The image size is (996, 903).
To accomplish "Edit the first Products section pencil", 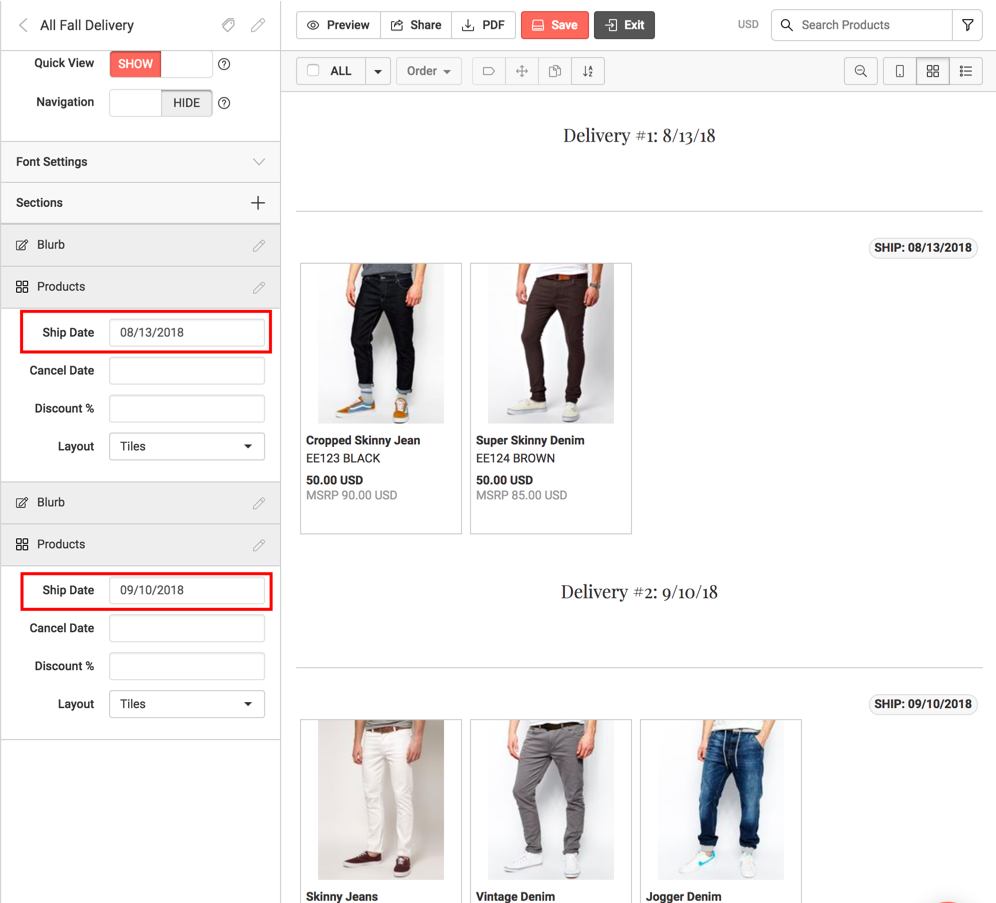I will (x=259, y=288).
